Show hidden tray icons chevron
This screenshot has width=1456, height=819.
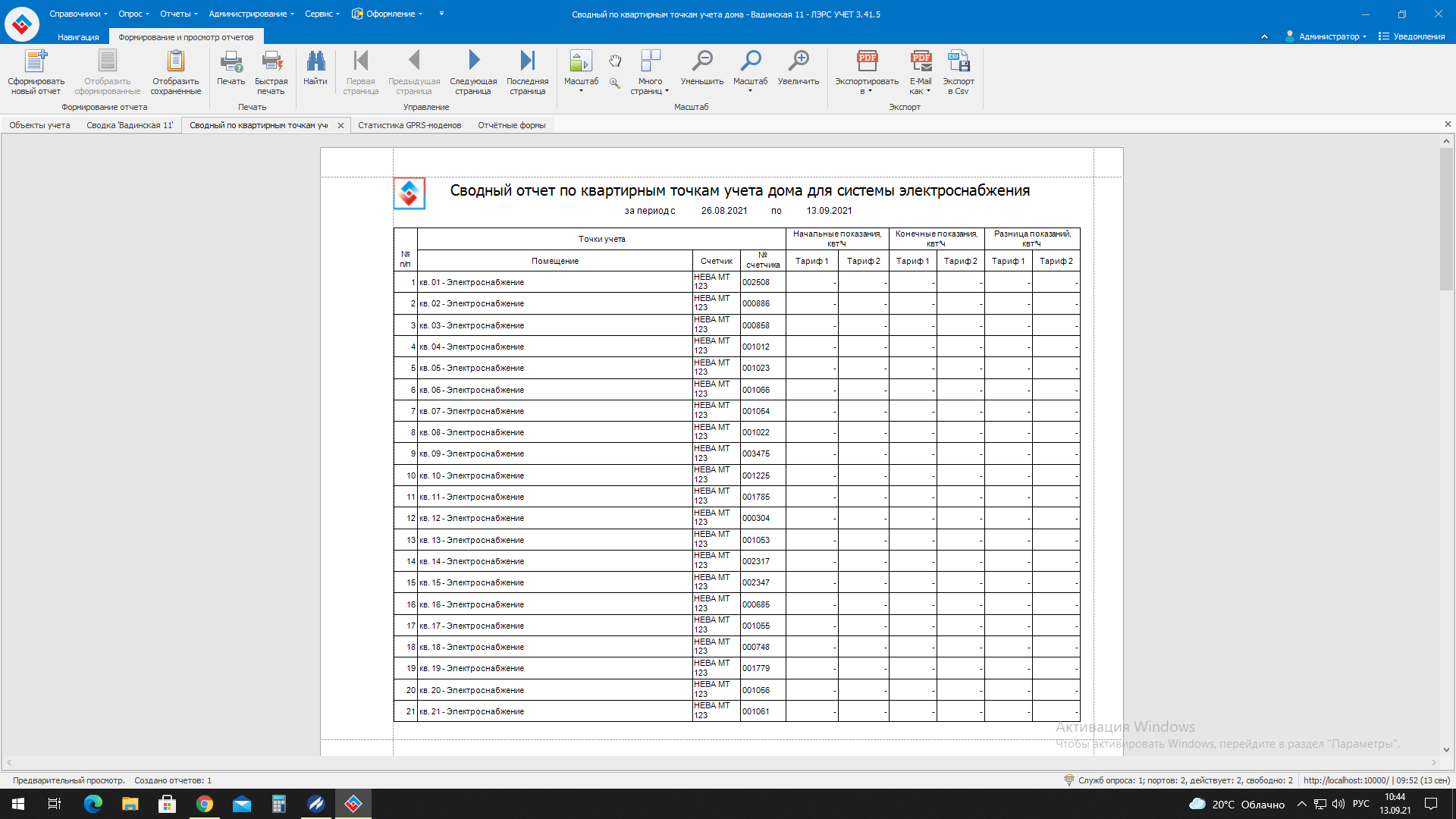pos(1301,804)
